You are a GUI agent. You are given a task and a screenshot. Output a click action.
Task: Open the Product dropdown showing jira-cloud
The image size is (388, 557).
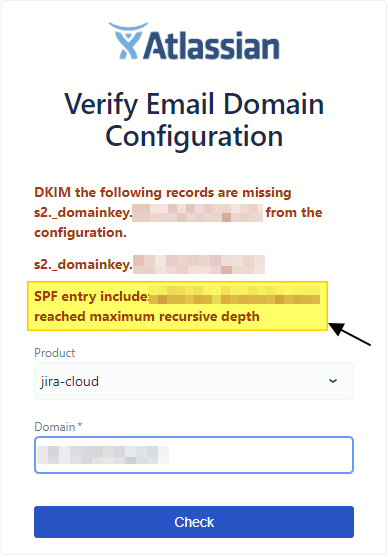(x=194, y=381)
